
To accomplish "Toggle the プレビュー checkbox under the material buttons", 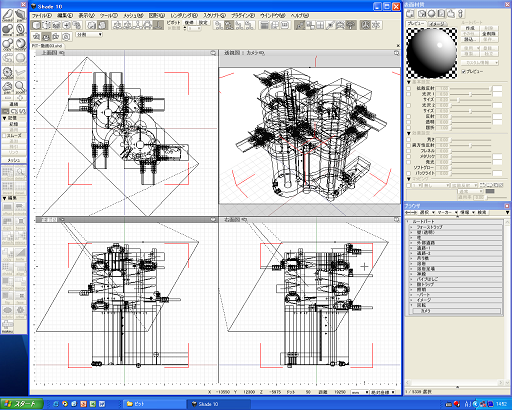I will (464, 71).
